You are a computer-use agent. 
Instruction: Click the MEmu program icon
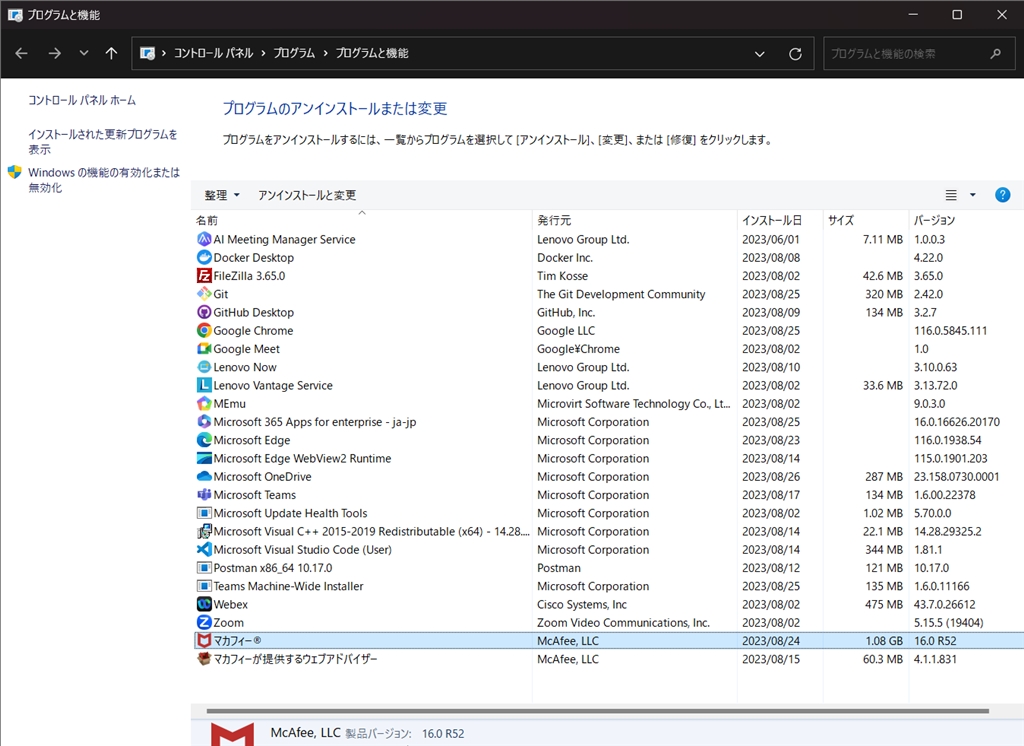pyautogui.click(x=204, y=404)
